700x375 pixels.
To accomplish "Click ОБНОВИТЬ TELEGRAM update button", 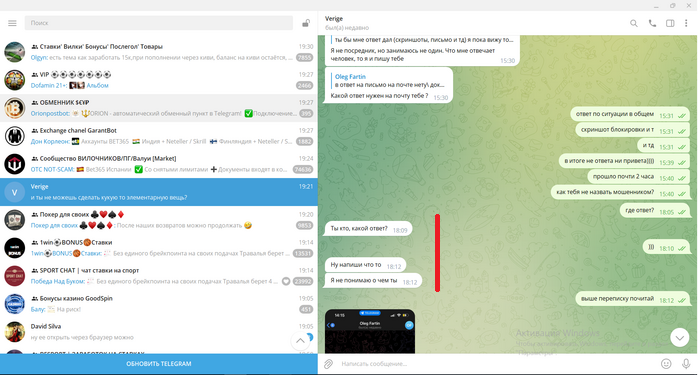I will click(x=158, y=364).
